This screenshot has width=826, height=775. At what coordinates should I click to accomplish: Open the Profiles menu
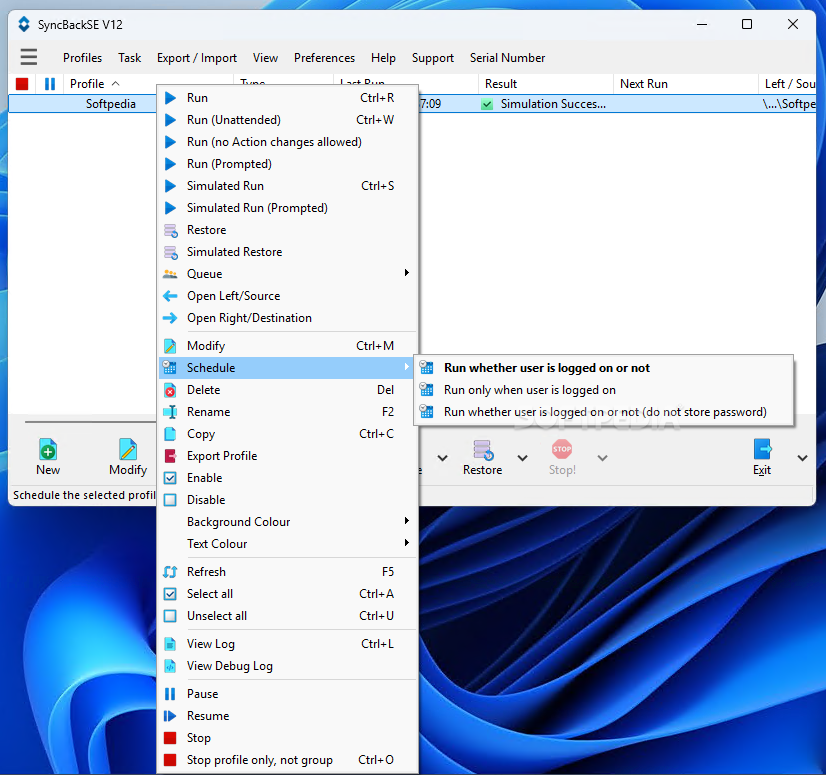click(x=82, y=57)
